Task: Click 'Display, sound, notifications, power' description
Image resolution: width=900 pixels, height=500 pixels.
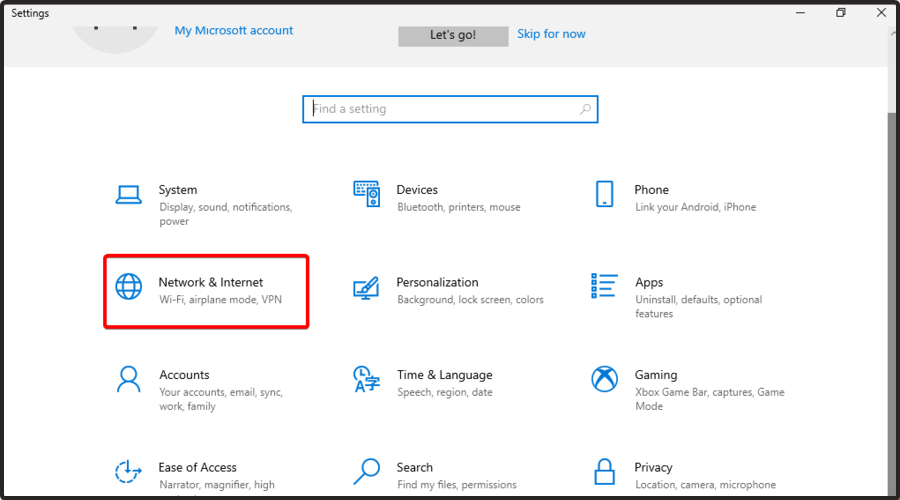Action: [226, 214]
